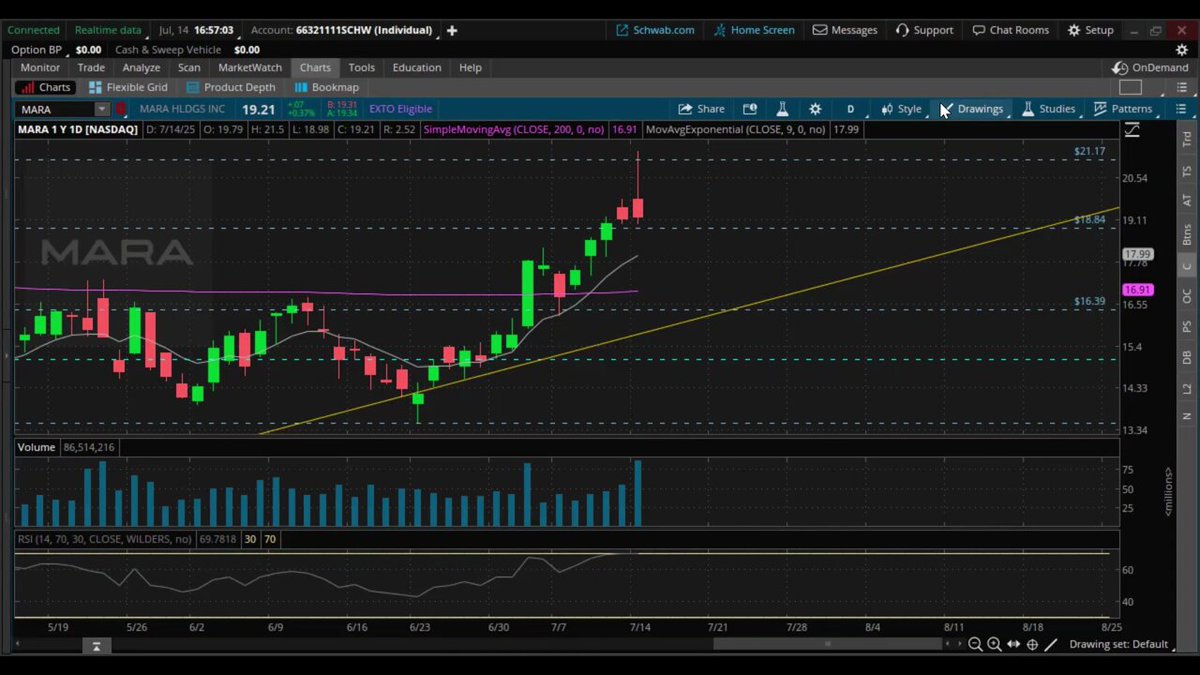The height and width of the screenshot is (675, 1200).
Task: Open Setup menu
Action: coord(1090,30)
